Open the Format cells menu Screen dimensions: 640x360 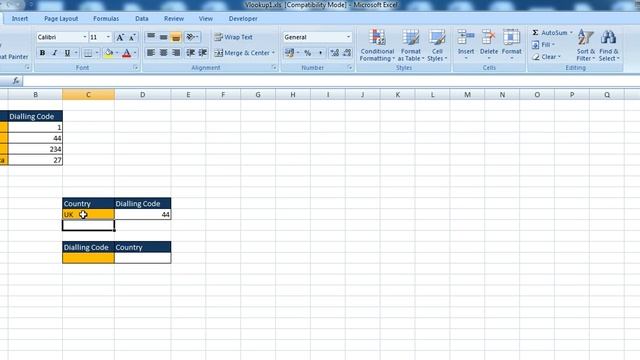click(511, 44)
